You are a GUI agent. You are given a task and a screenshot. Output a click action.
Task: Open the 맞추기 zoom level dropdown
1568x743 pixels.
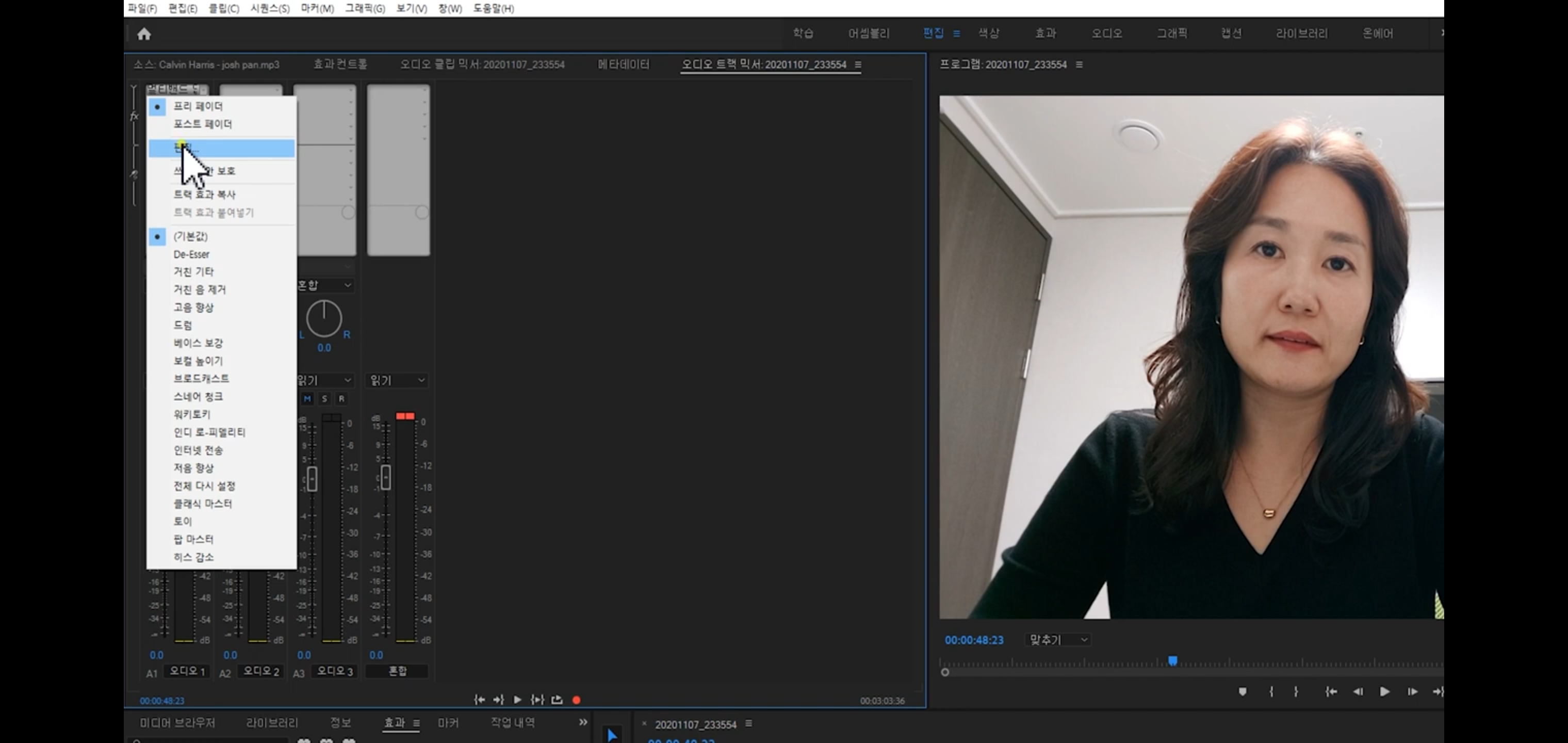(1058, 639)
